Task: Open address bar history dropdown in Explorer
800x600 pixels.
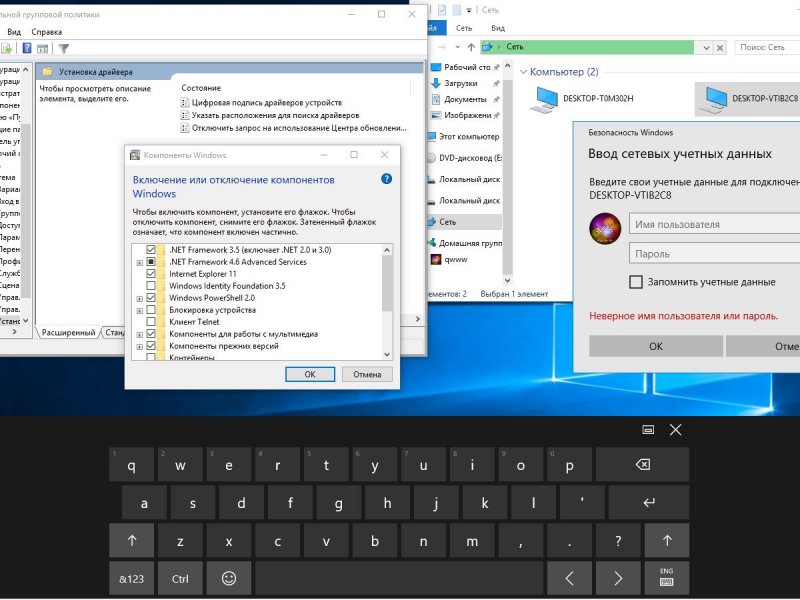Action: pos(706,47)
